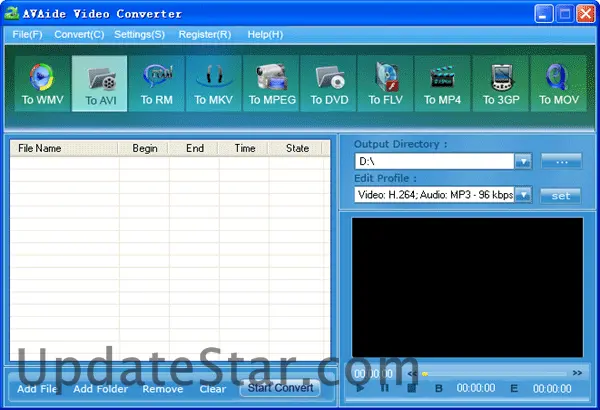Click the Add Folder button

pyautogui.click(x=101, y=389)
